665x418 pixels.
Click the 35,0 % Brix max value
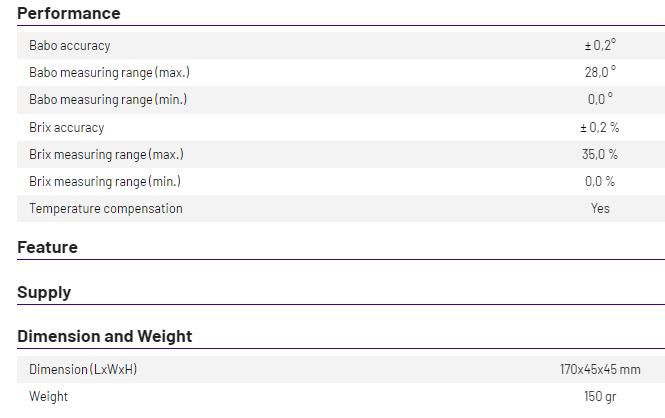[600, 155]
